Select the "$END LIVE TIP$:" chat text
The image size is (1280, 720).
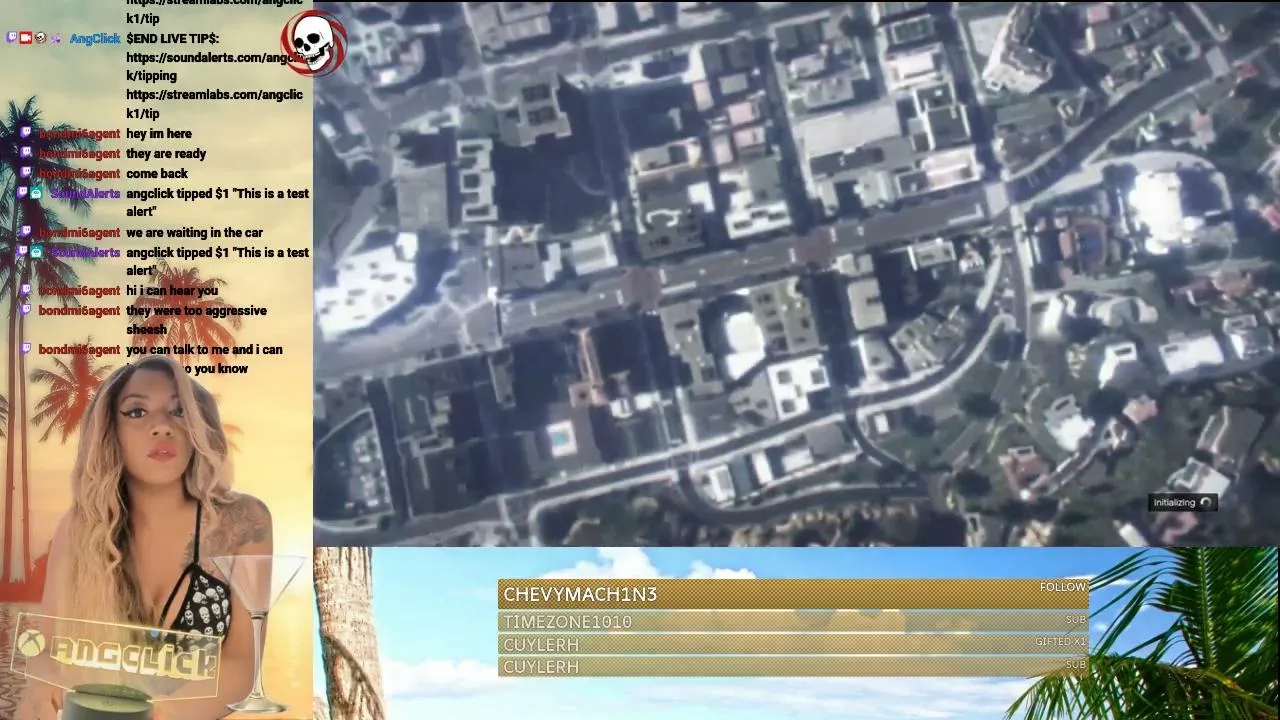click(173, 39)
